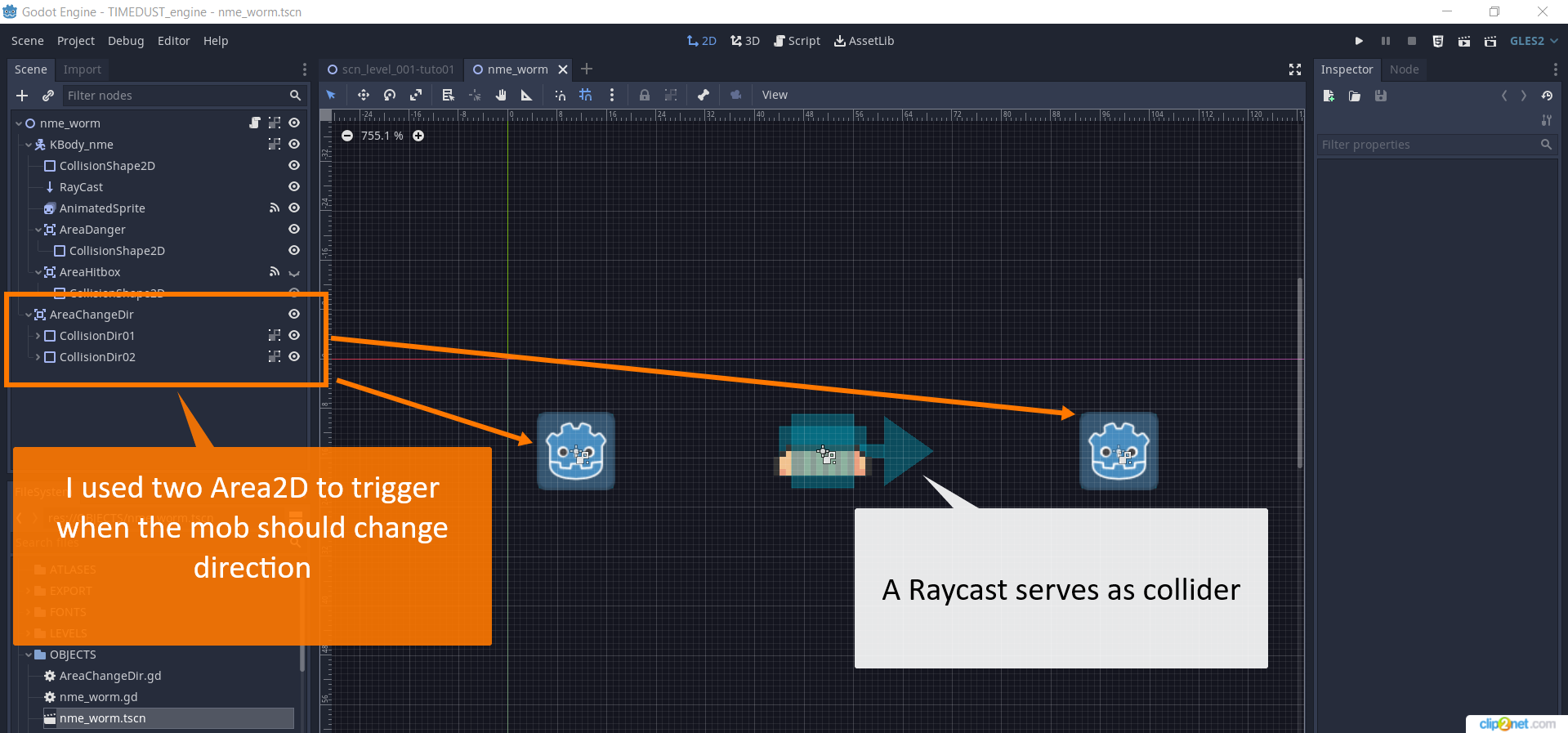Screen dimensions: 1568x733
Task: Open skeleton bone options icon
Action: (704, 95)
